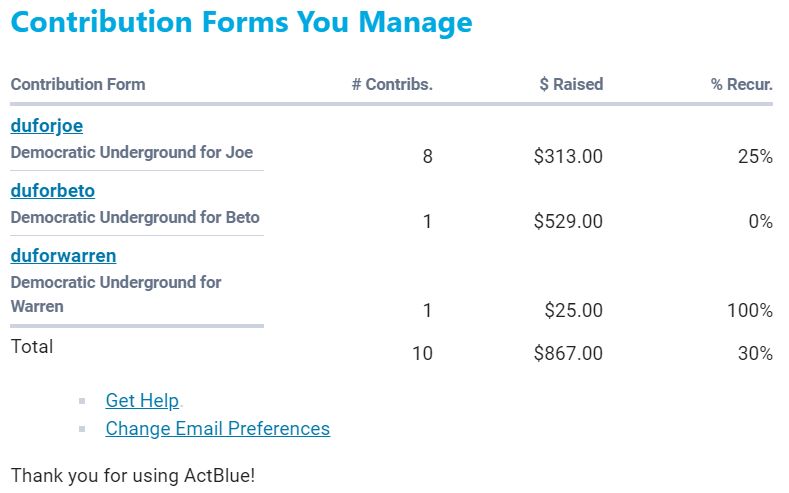Open the duforjoe contribution form link
The height and width of the screenshot is (493, 789).
click(x=46, y=126)
